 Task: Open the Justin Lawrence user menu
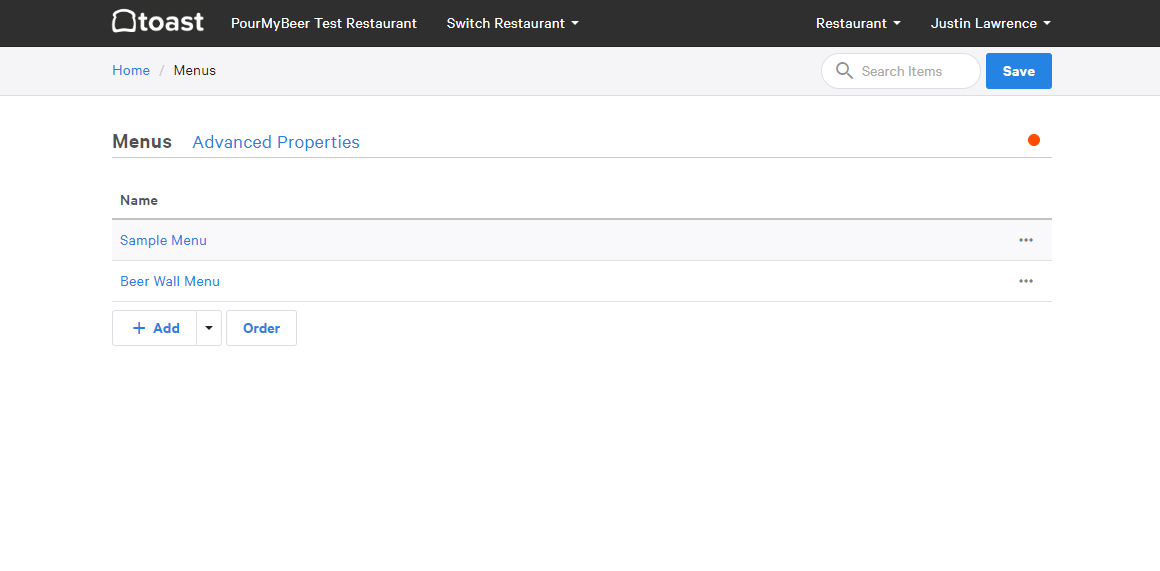[x=991, y=23]
